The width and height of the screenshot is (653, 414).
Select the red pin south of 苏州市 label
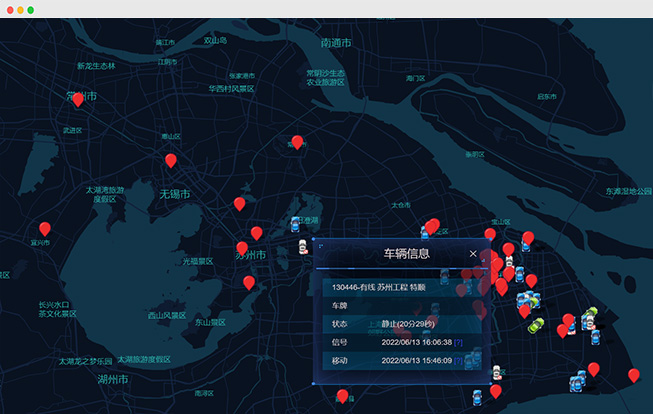click(x=249, y=282)
